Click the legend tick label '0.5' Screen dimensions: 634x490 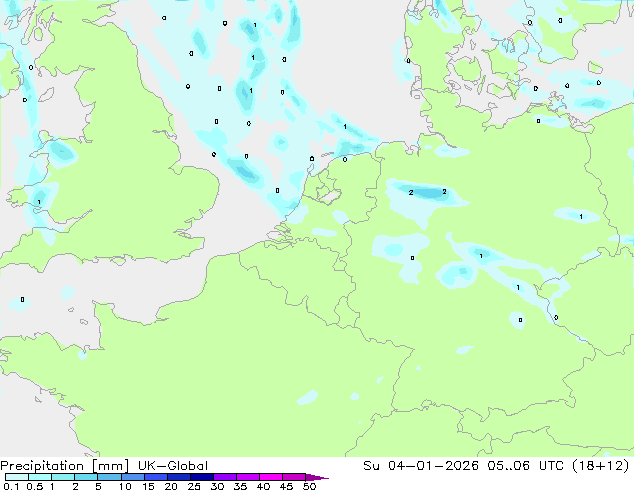(35, 486)
